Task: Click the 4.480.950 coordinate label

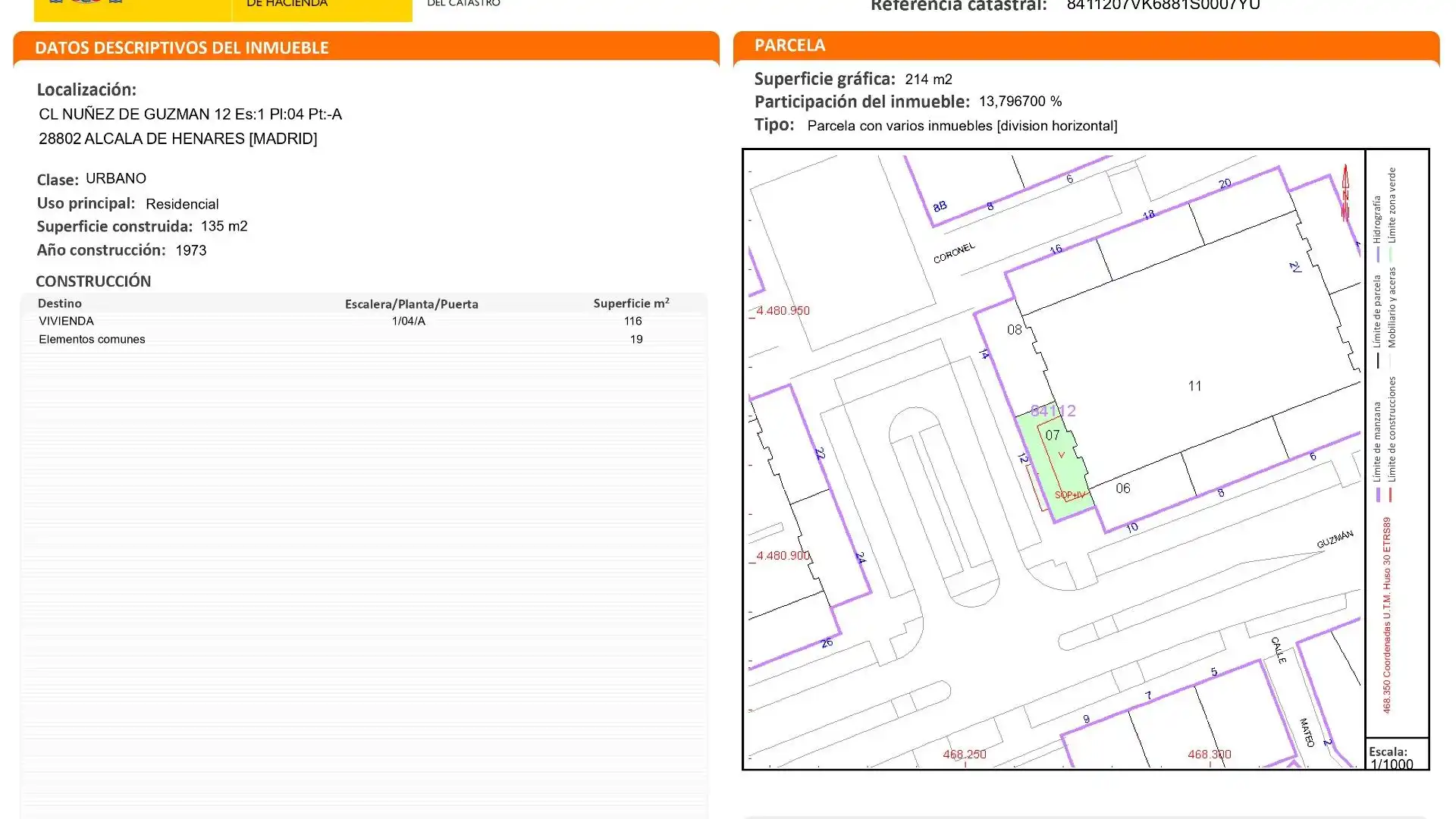Action: [783, 311]
